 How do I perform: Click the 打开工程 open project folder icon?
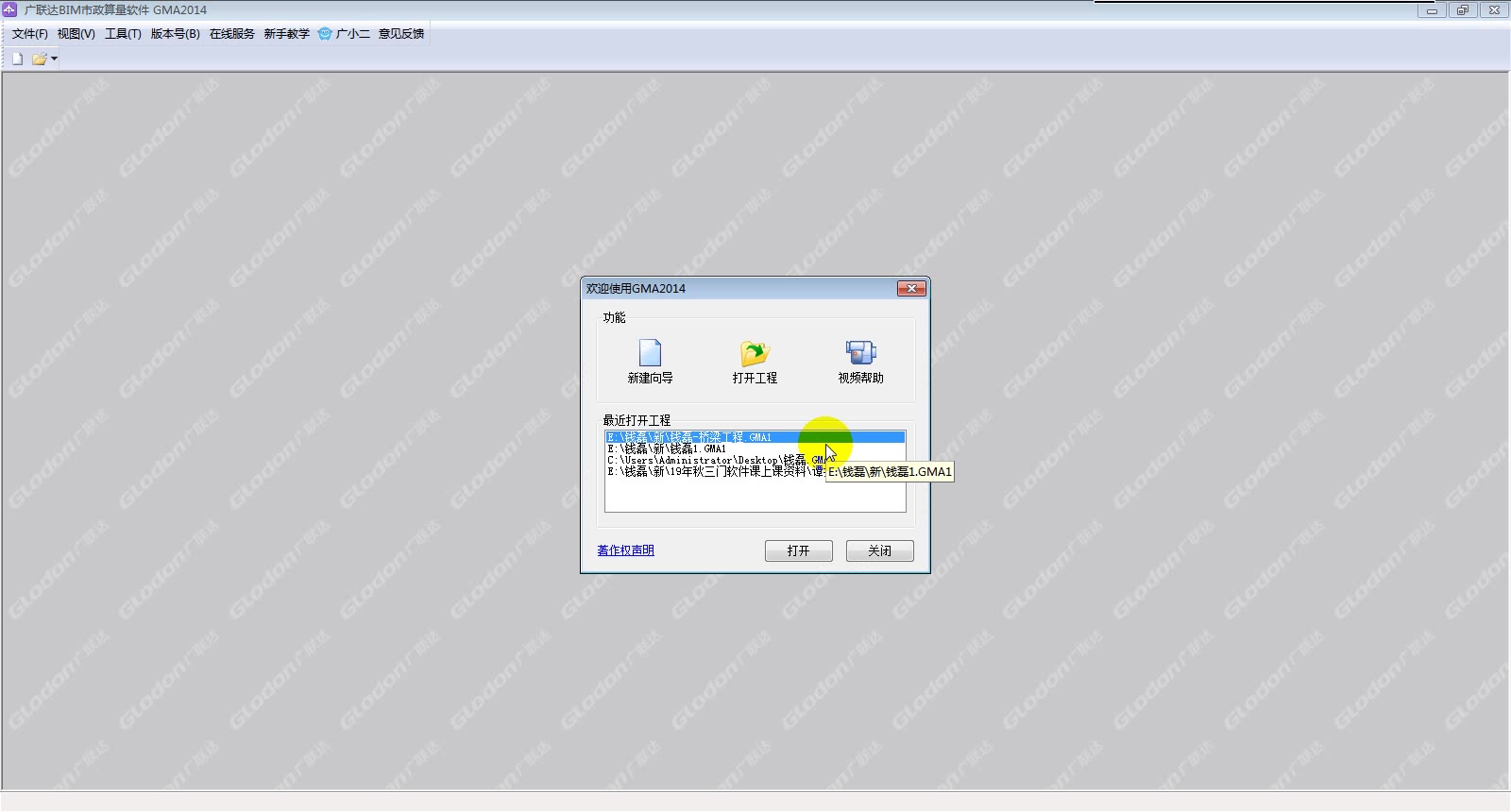click(x=755, y=353)
